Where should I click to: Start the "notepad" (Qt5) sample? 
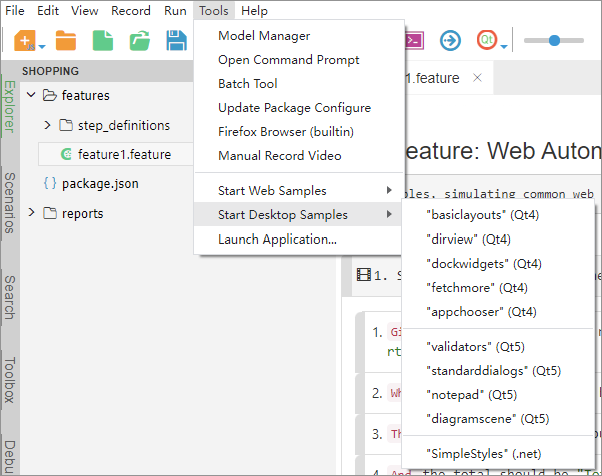coord(498,395)
